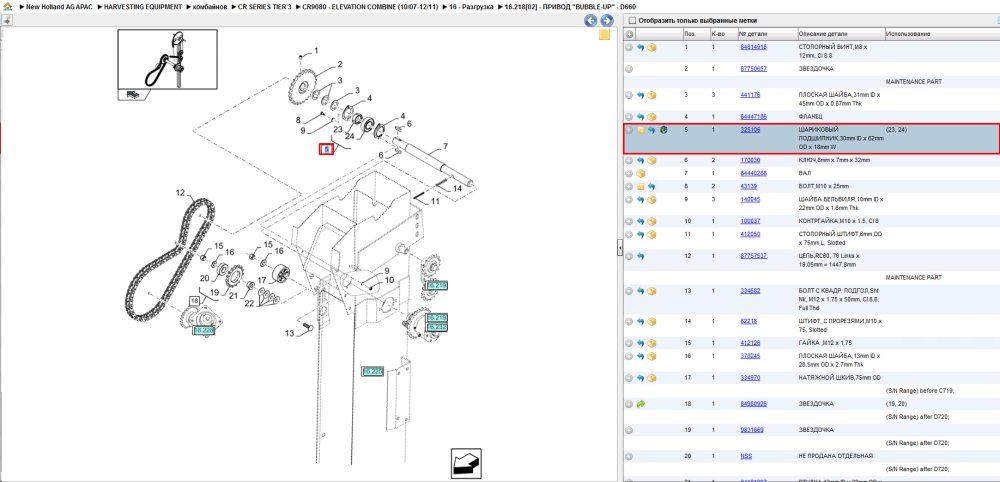Select callout 5 on the diagram
This screenshot has height=482, width=1000.
click(x=326, y=149)
